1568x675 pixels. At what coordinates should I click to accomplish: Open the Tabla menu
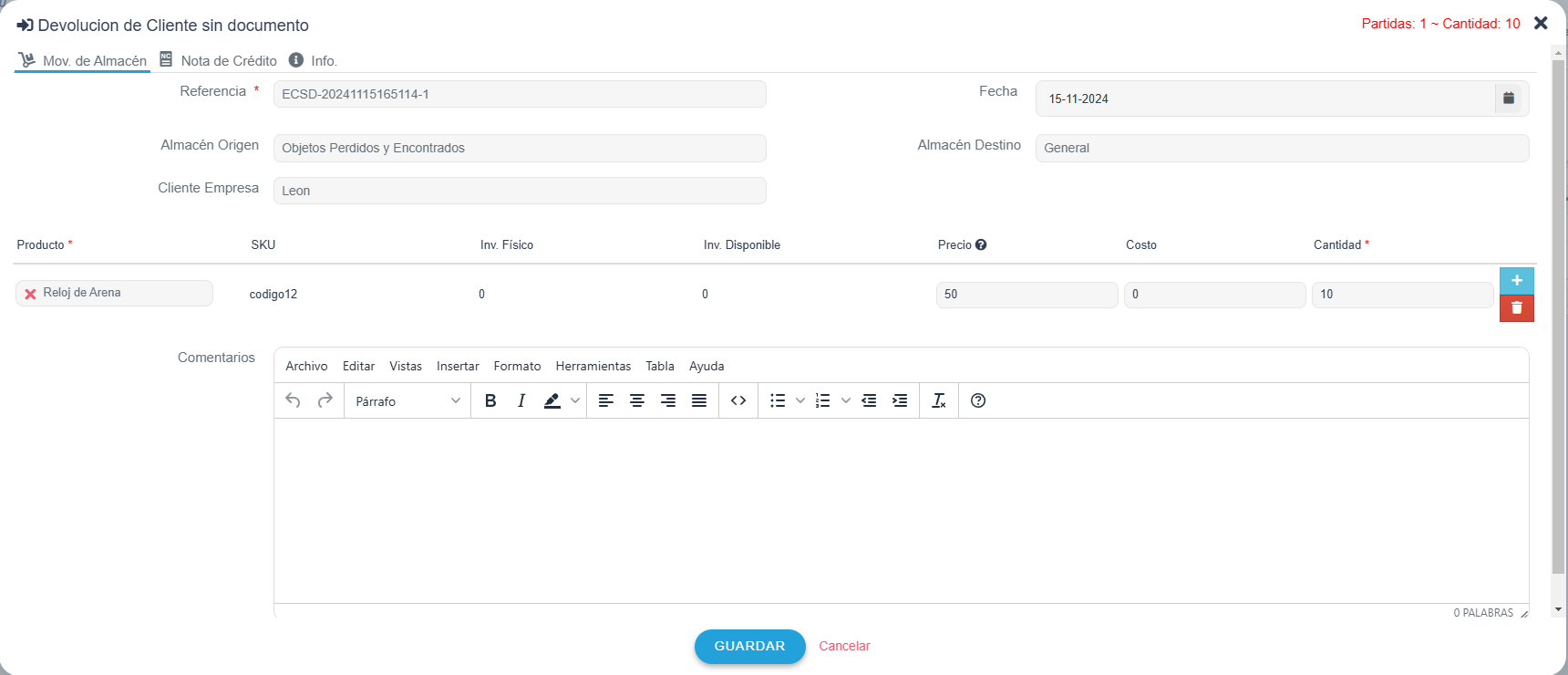(x=660, y=366)
